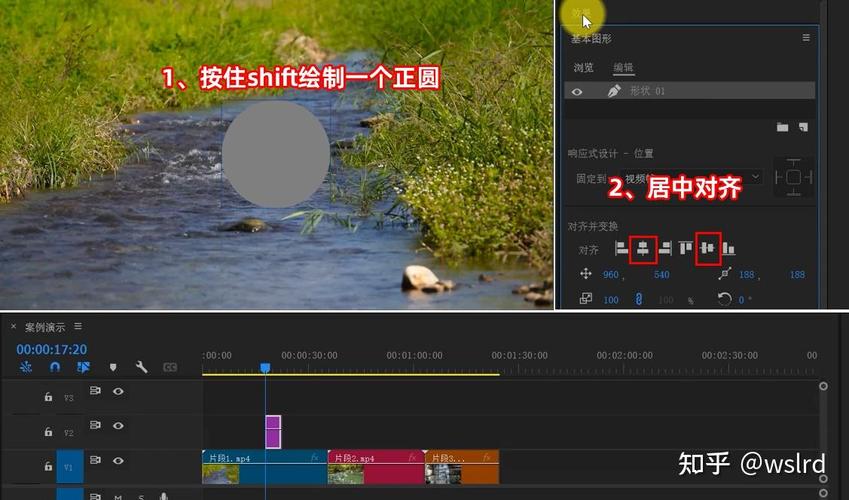Solo the audio track with S button
Viewport: 849px width, 500px height.
coord(141,496)
